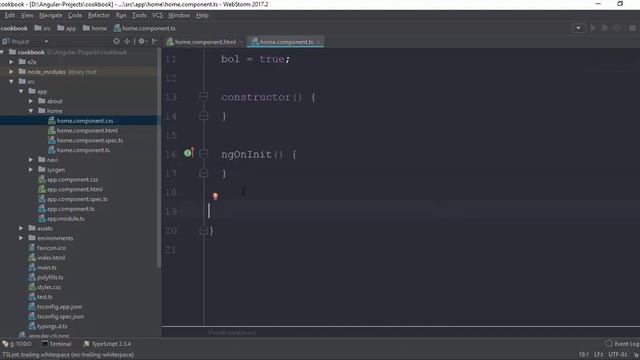Image resolution: width=640 pixels, height=360 pixels.
Task: Fold the constructor block at line 13
Action: (x=203, y=96)
